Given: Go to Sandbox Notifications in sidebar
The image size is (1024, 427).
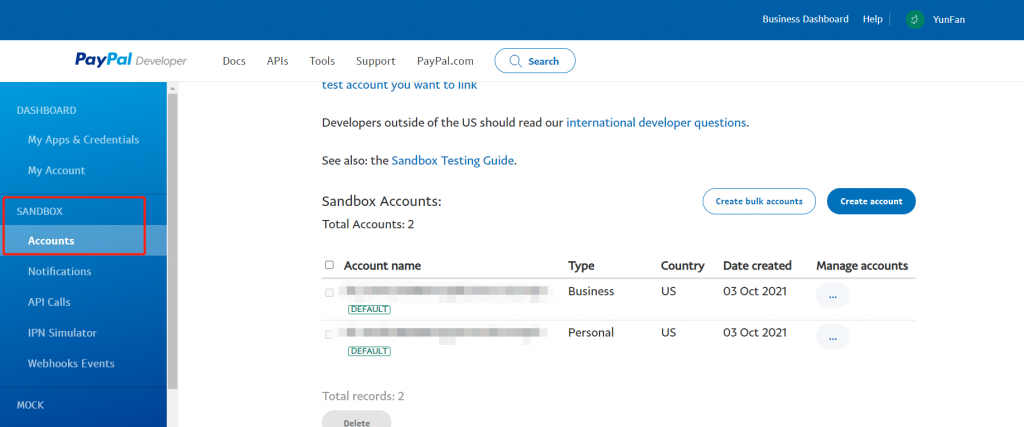Looking at the screenshot, I should pyautogui.click(x=59, y=271).
